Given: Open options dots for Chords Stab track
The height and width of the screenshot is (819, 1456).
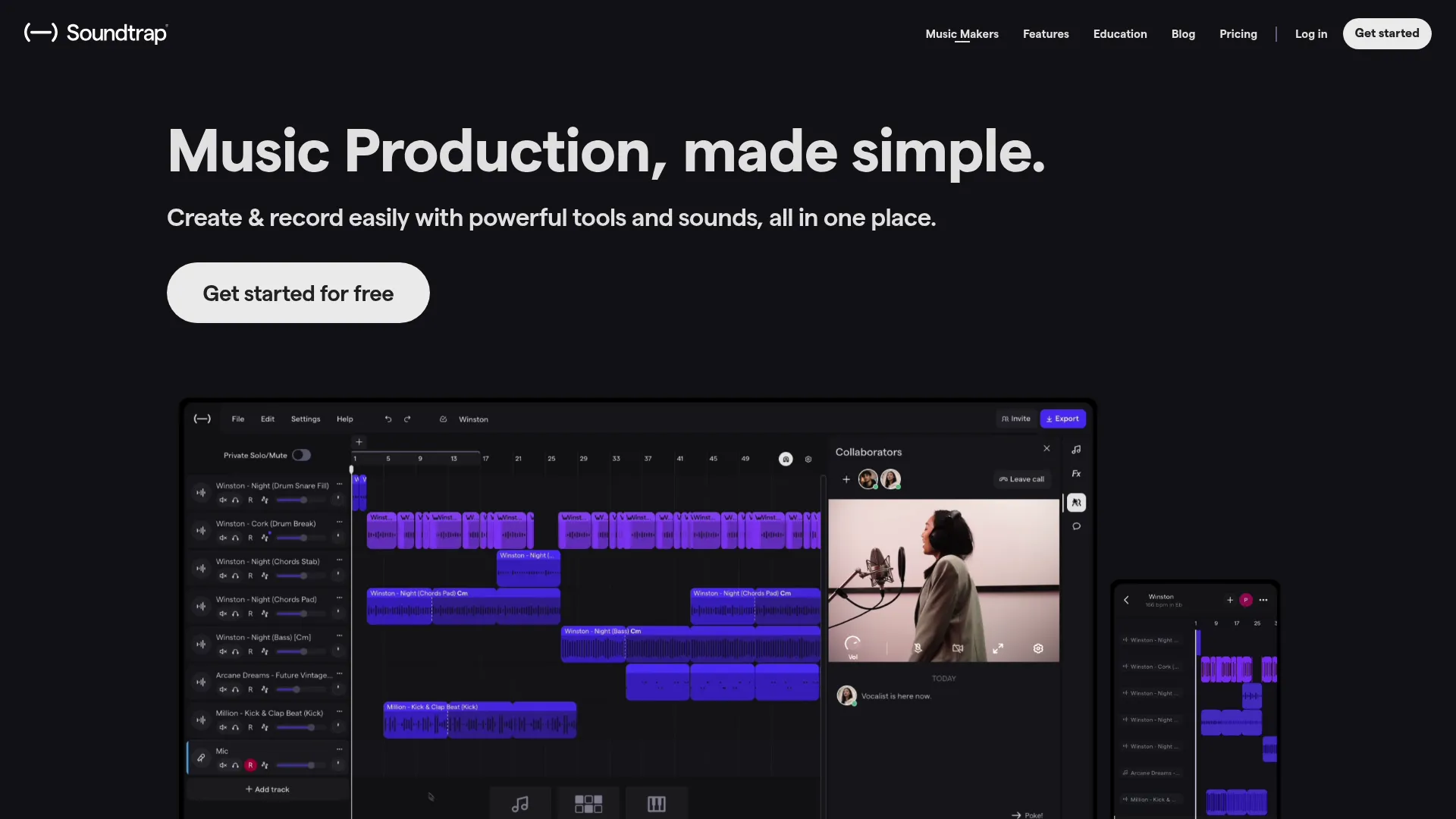Looking at the screenshot, I should 339,560.
